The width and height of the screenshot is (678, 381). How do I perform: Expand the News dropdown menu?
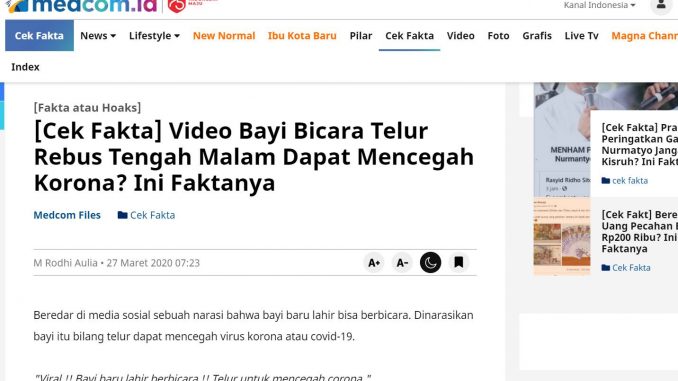(98, 35)
